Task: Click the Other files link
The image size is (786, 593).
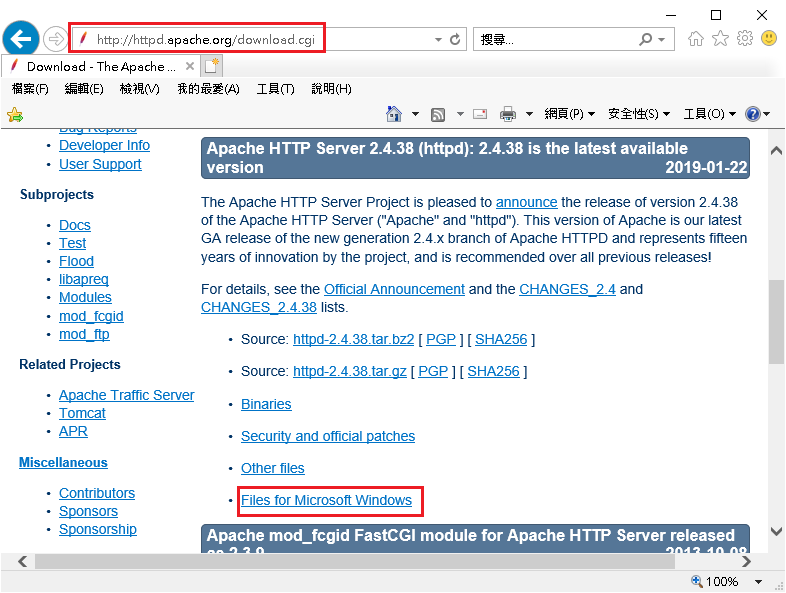Action: (273, 468)
